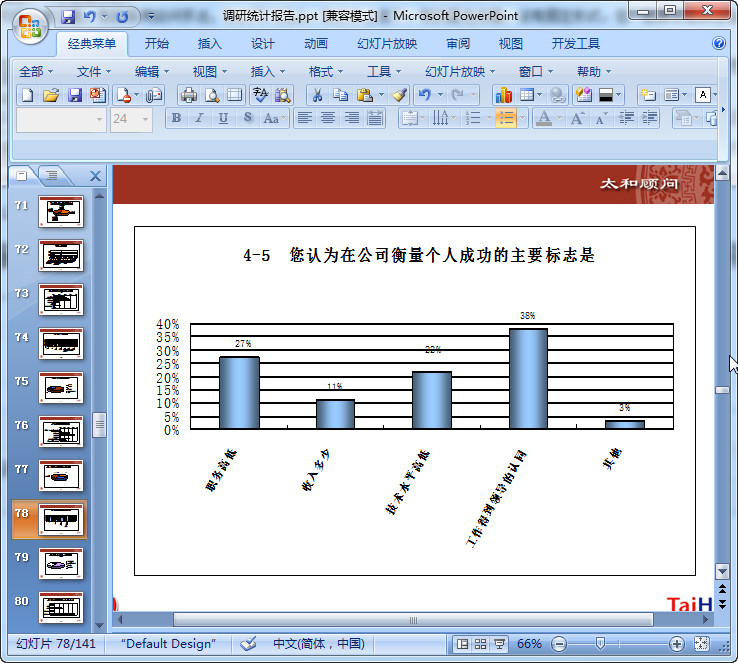The height and width of the screenshot is (663, 738).
Task: Switch to the 设计 ribbon tab
Action: point(262,44)
